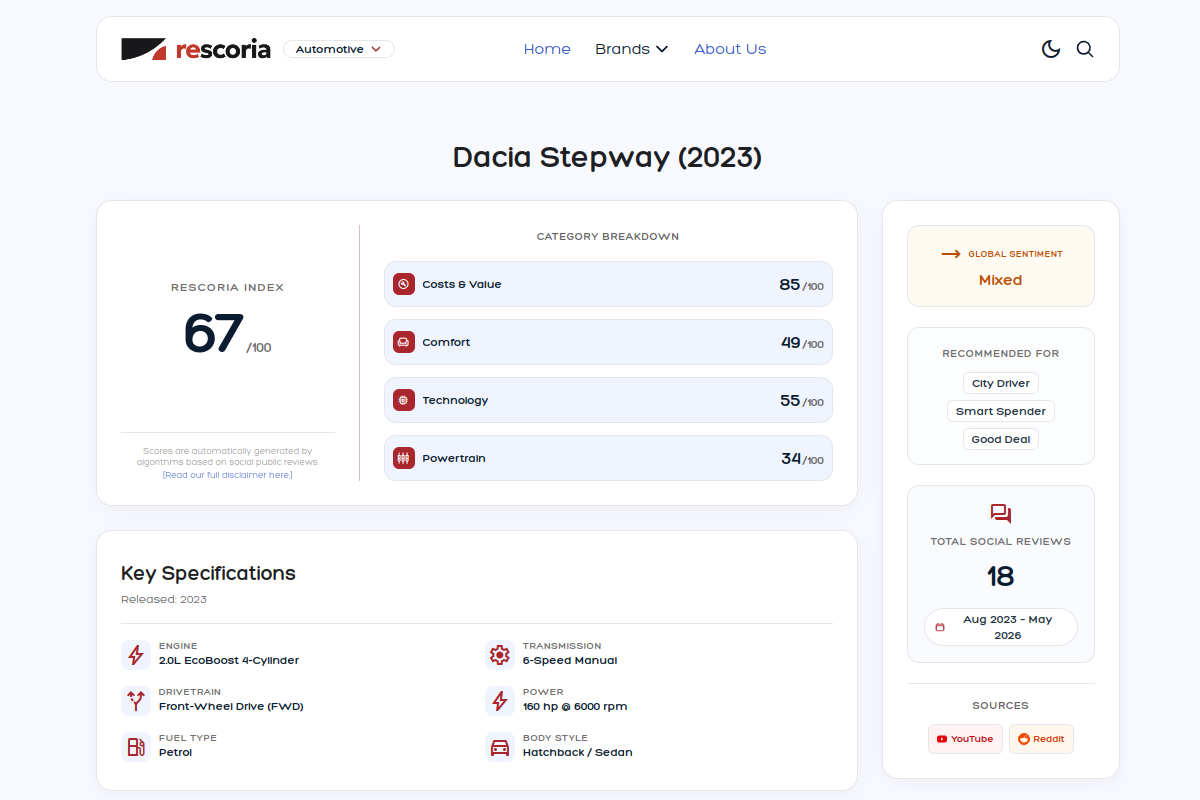Click the 49/100 Comfort score
This screenshot has height=800, width=1200.
[802, 343]
